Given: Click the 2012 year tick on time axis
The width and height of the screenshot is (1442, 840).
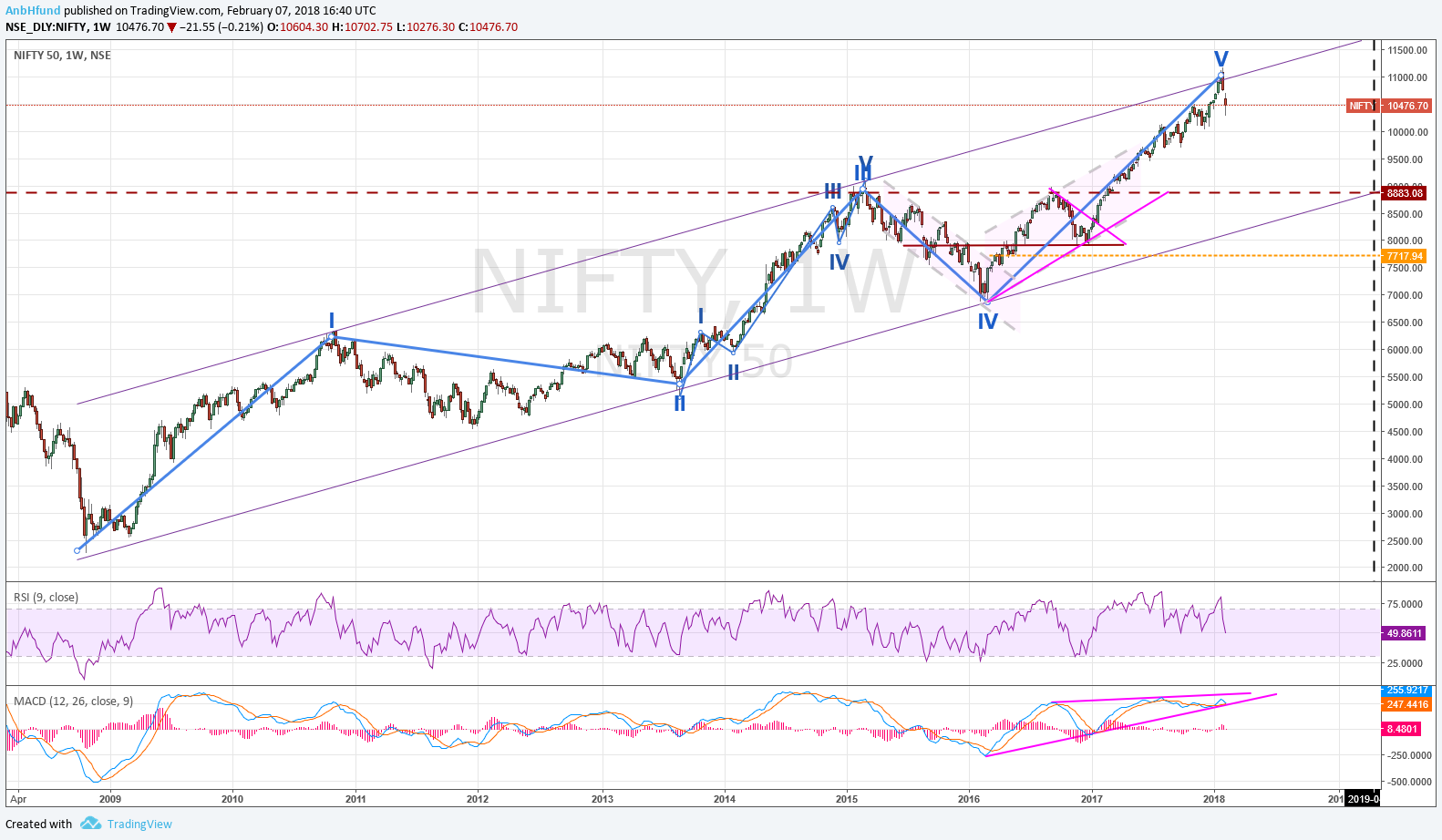Looking at the screenshot, I should click(x=478, y=799).
